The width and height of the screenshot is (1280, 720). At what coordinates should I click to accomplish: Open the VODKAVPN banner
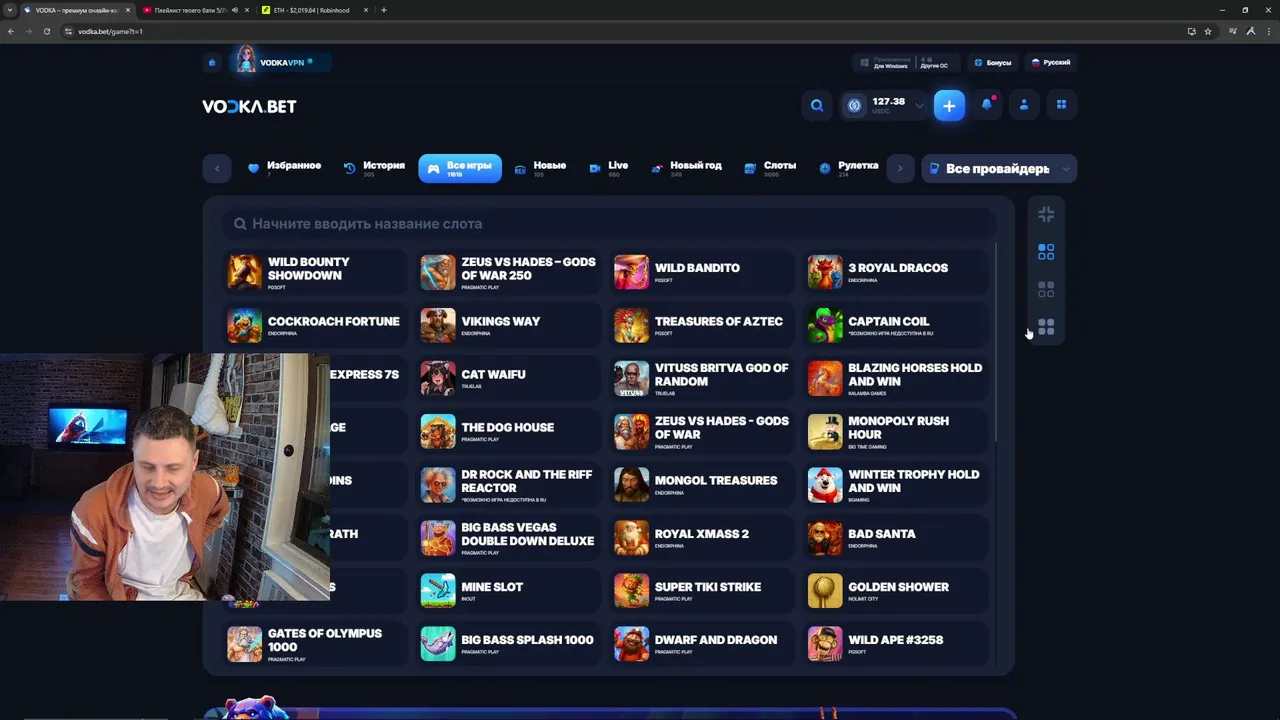tap(281, 62)
